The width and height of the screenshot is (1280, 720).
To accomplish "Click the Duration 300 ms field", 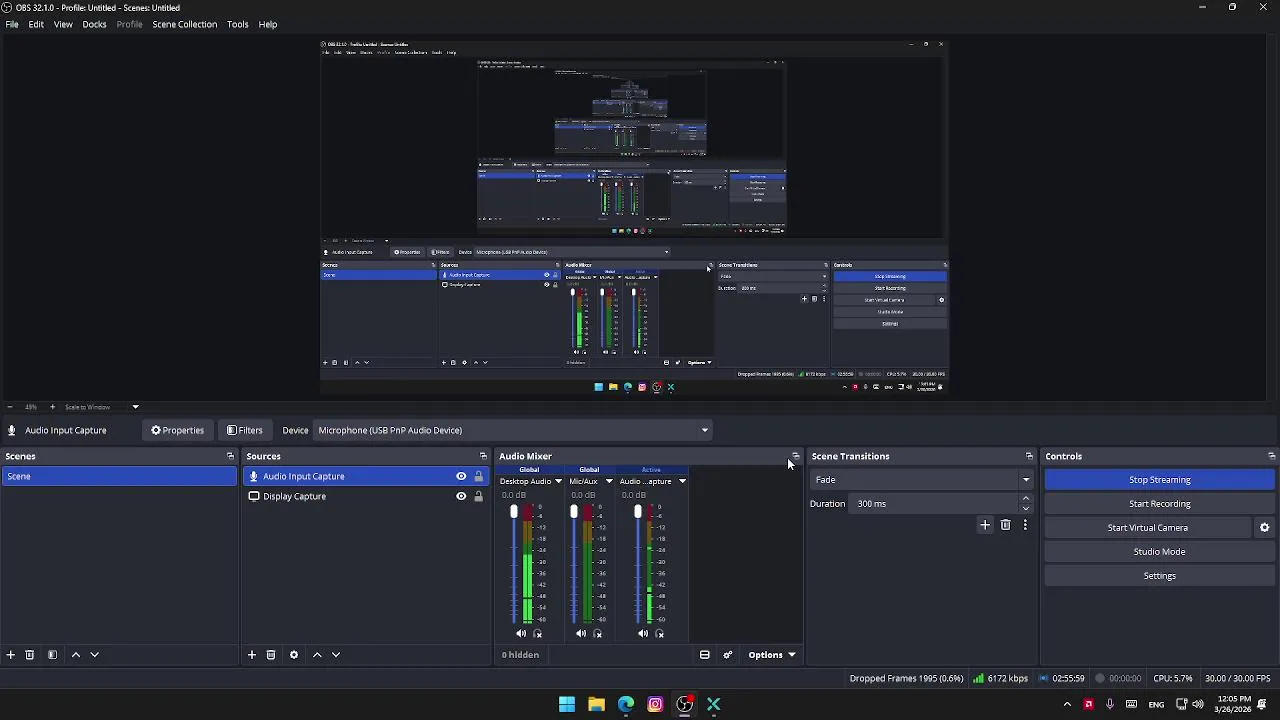I will pyautogui.click(x=935, y=504).
